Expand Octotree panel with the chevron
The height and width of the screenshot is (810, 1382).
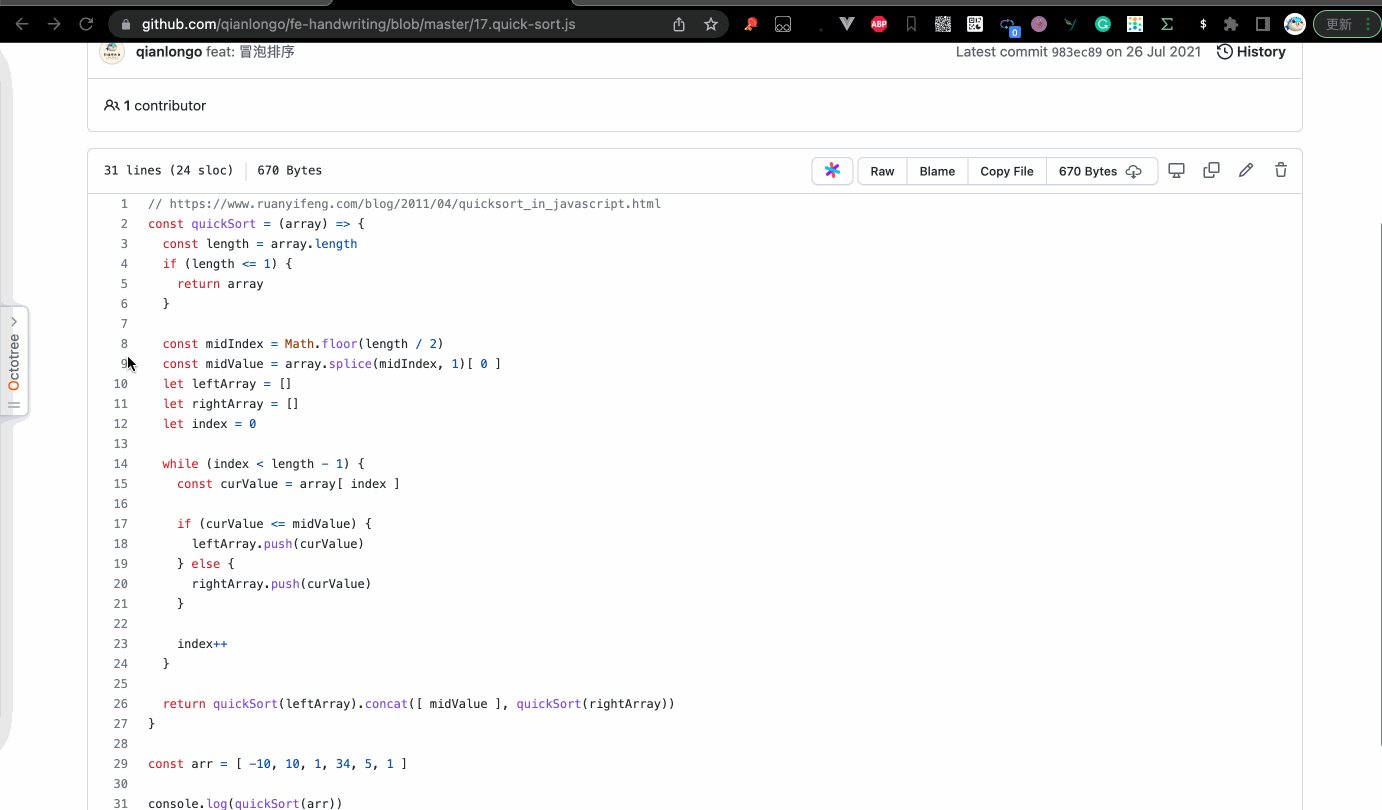tap(13, 322)
